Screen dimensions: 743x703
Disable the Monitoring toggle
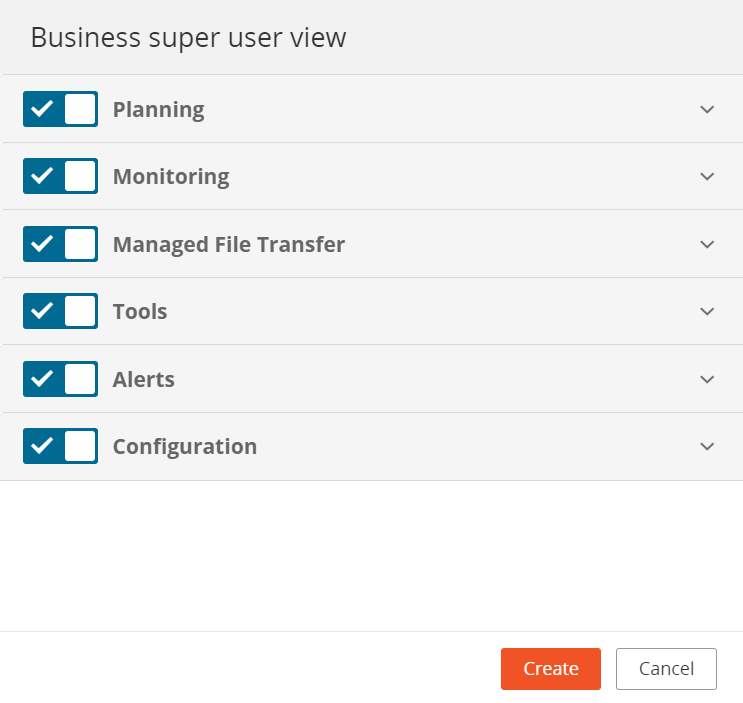tap(60, 176)
